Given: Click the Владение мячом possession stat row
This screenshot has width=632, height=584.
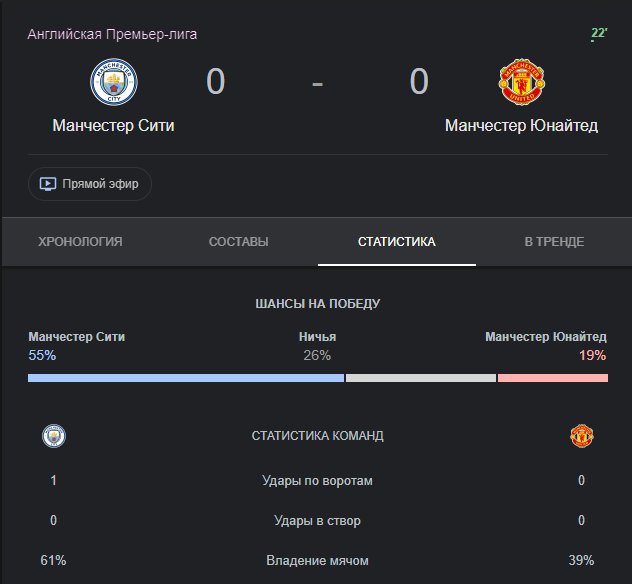Looking at the screenshot, I should click(317, 561).
